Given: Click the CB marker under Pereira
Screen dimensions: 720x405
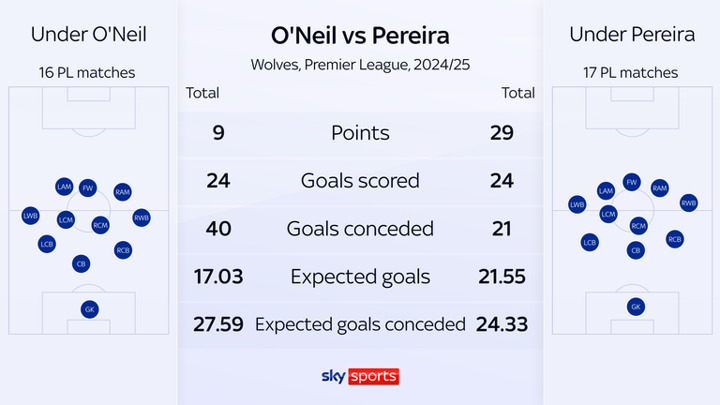Looking at the screenshot, I should (x=635, y=250).
